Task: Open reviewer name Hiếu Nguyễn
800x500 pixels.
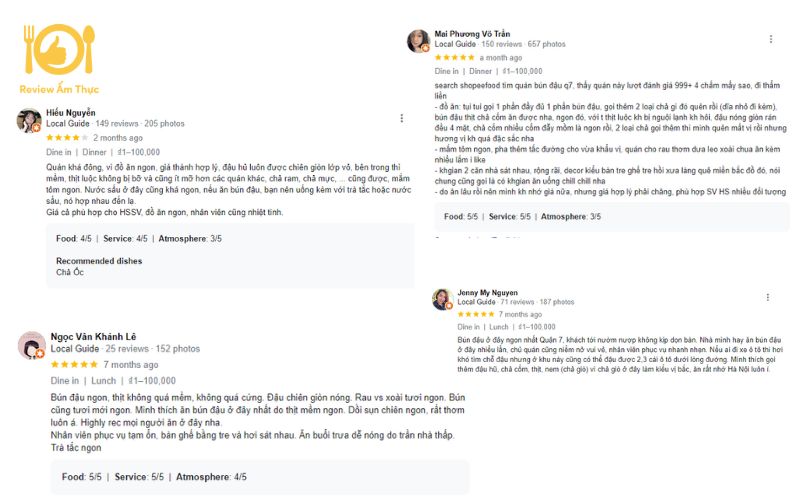Action: point(71,113)
